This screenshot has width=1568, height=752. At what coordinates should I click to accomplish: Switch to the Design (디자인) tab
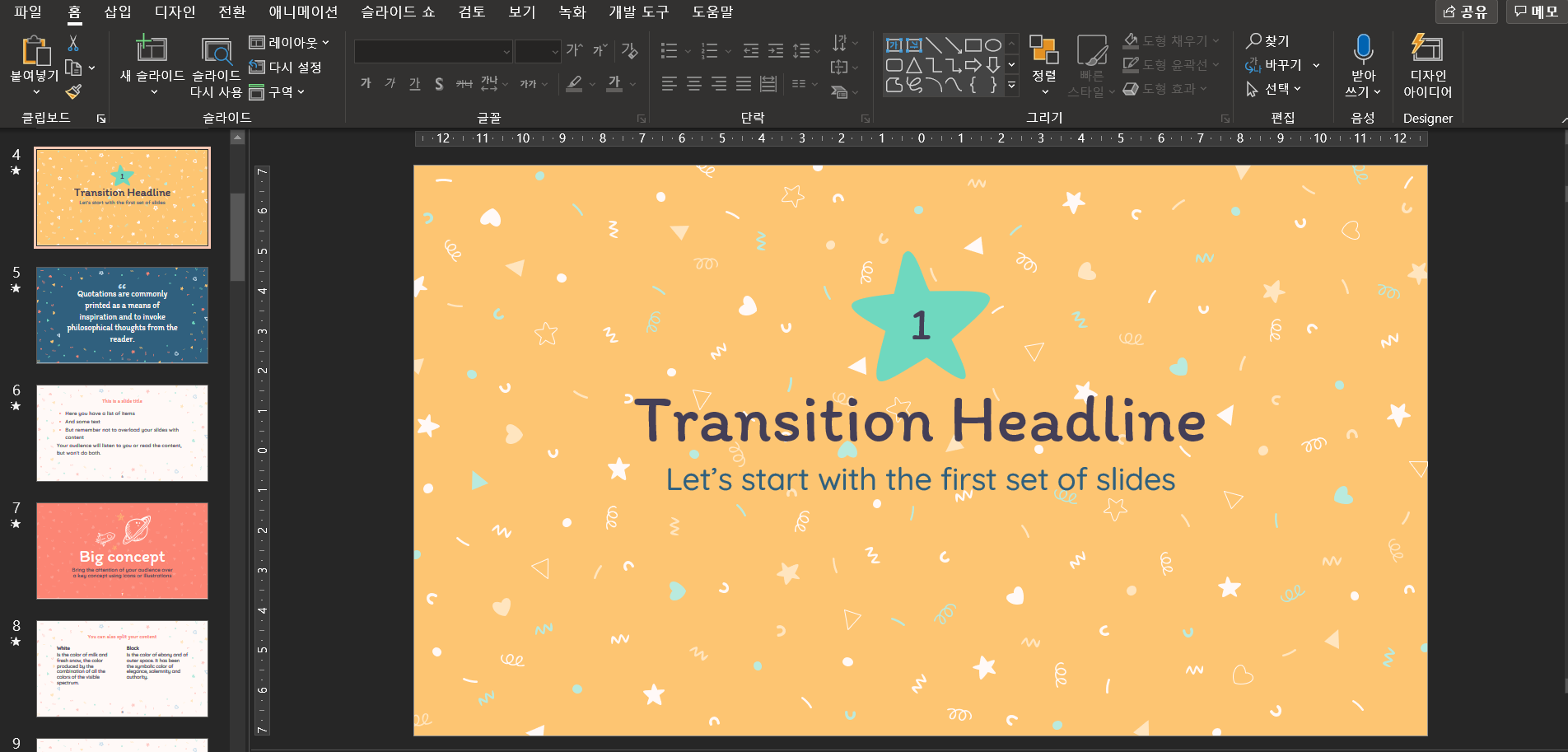(x=175, y=12)
